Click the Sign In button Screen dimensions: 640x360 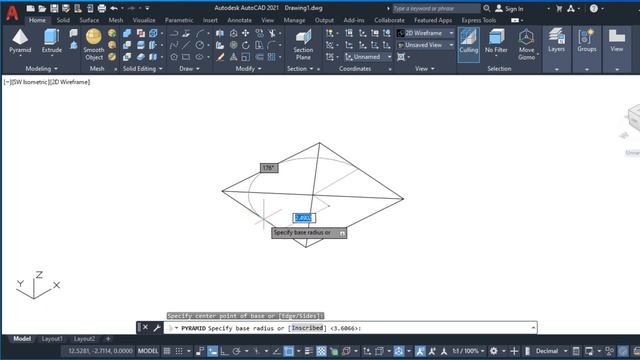pyautogui.click(x=509, y=8)
